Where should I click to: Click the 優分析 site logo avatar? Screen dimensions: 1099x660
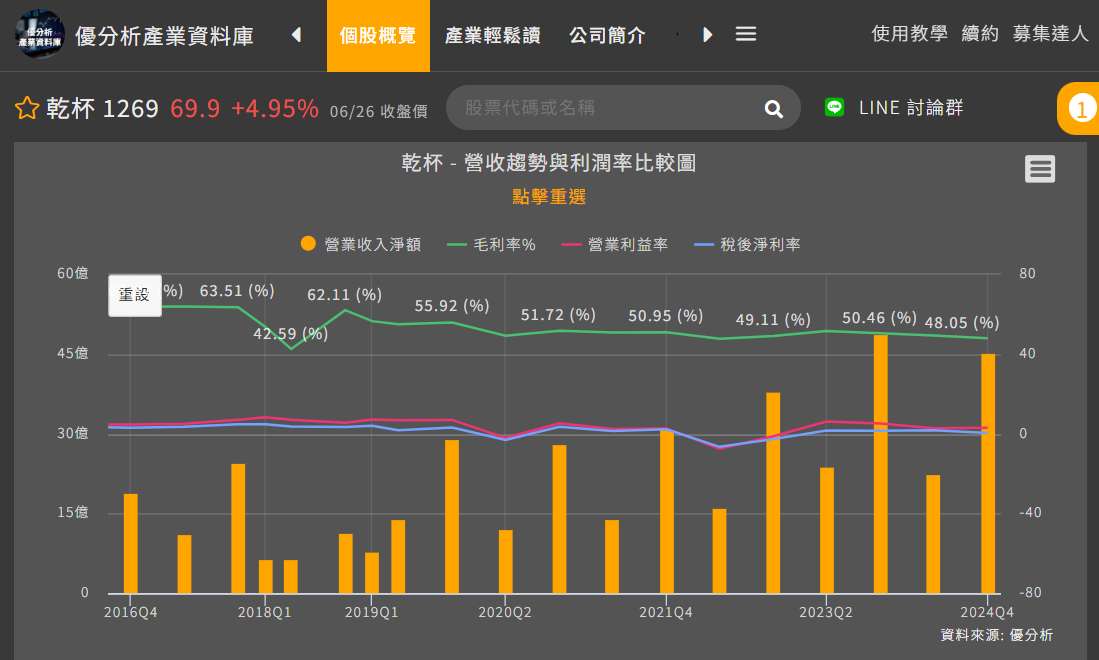tap(40, 34)
